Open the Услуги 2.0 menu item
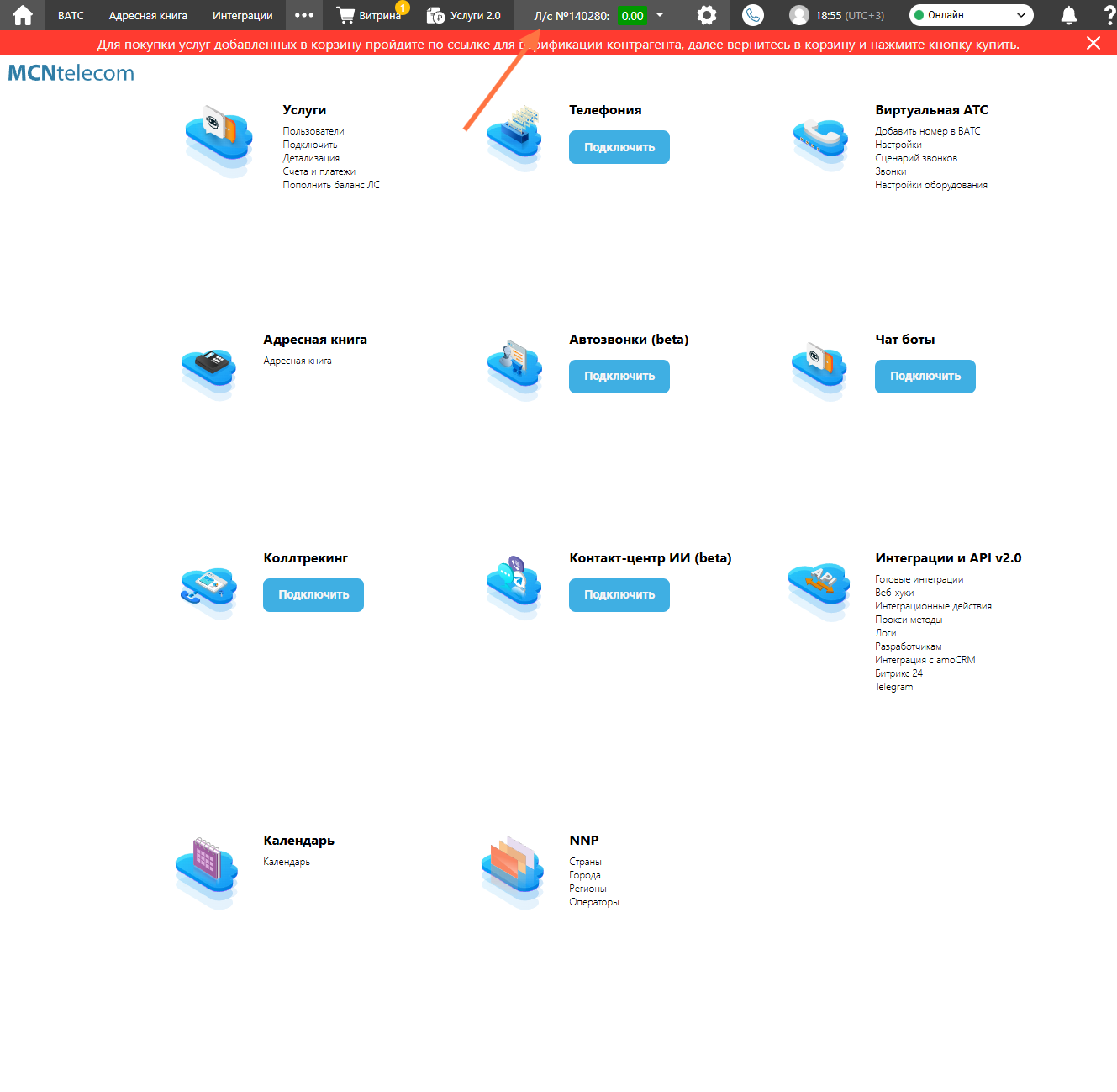1117x1092 pixels. pos(464,15)
